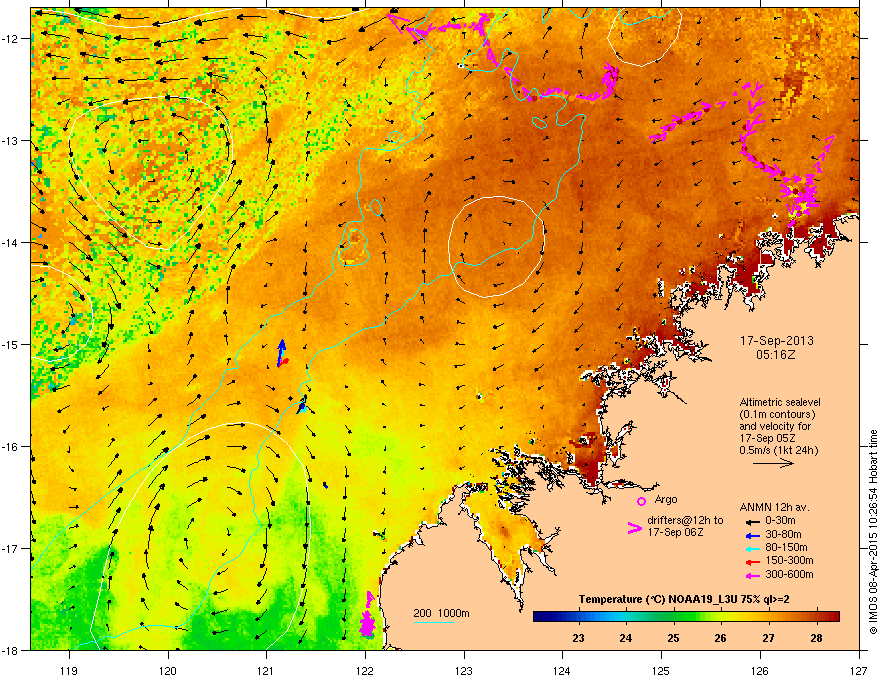
Task: Click the 119 longitude axis label
Action: tap(69, 670)
